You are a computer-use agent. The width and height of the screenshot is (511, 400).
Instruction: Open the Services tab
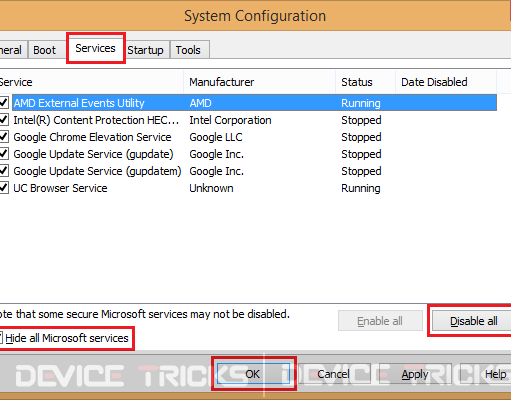[x=95, y=48]
